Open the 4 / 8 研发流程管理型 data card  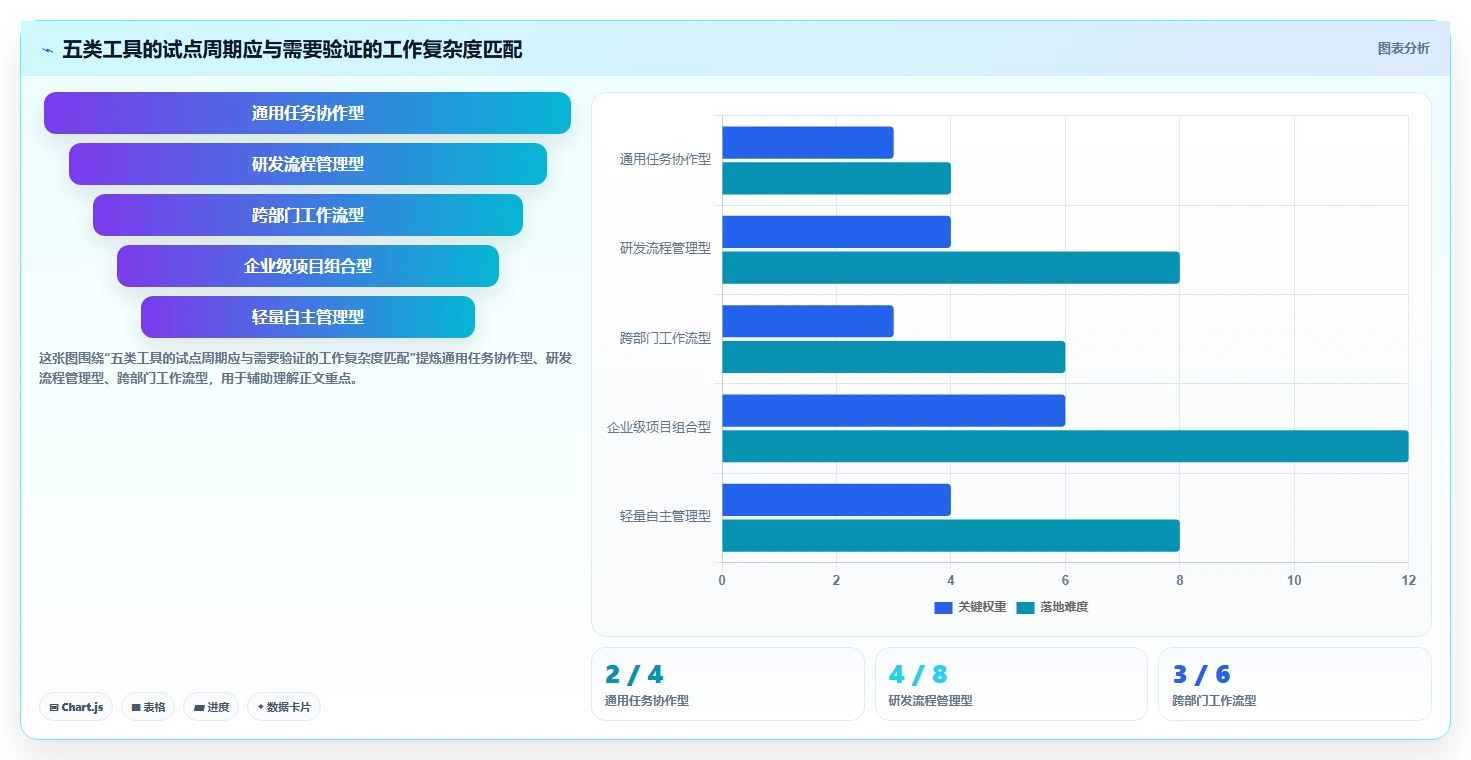1011,684
